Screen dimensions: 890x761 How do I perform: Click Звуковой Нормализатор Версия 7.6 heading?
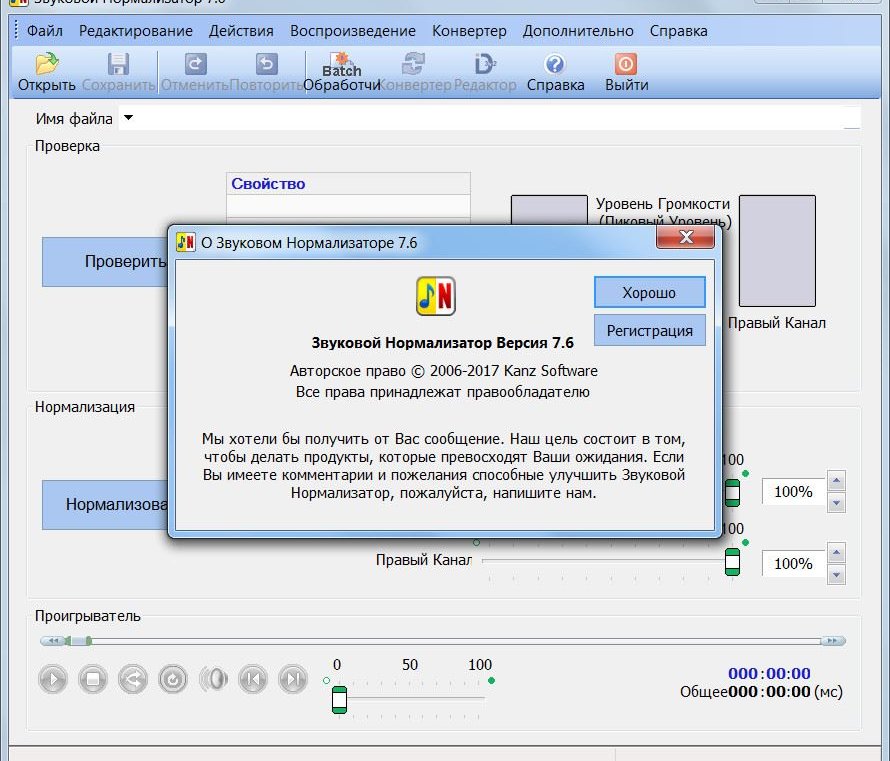click(x=443, y=343)
